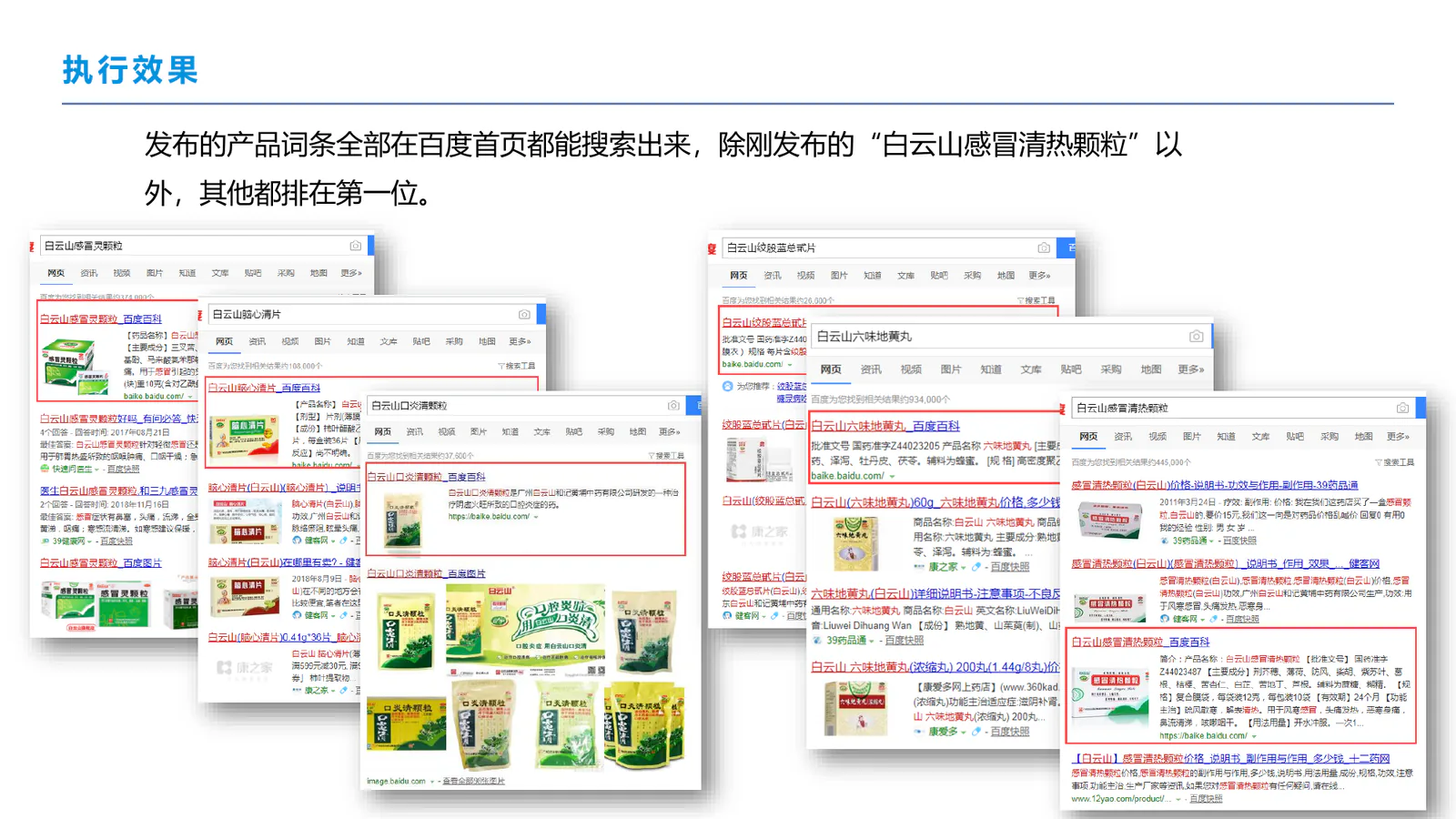
Task: Click red 六味地黄丸(浓缩丸) box thumbnail
Action: click(854, 708)
